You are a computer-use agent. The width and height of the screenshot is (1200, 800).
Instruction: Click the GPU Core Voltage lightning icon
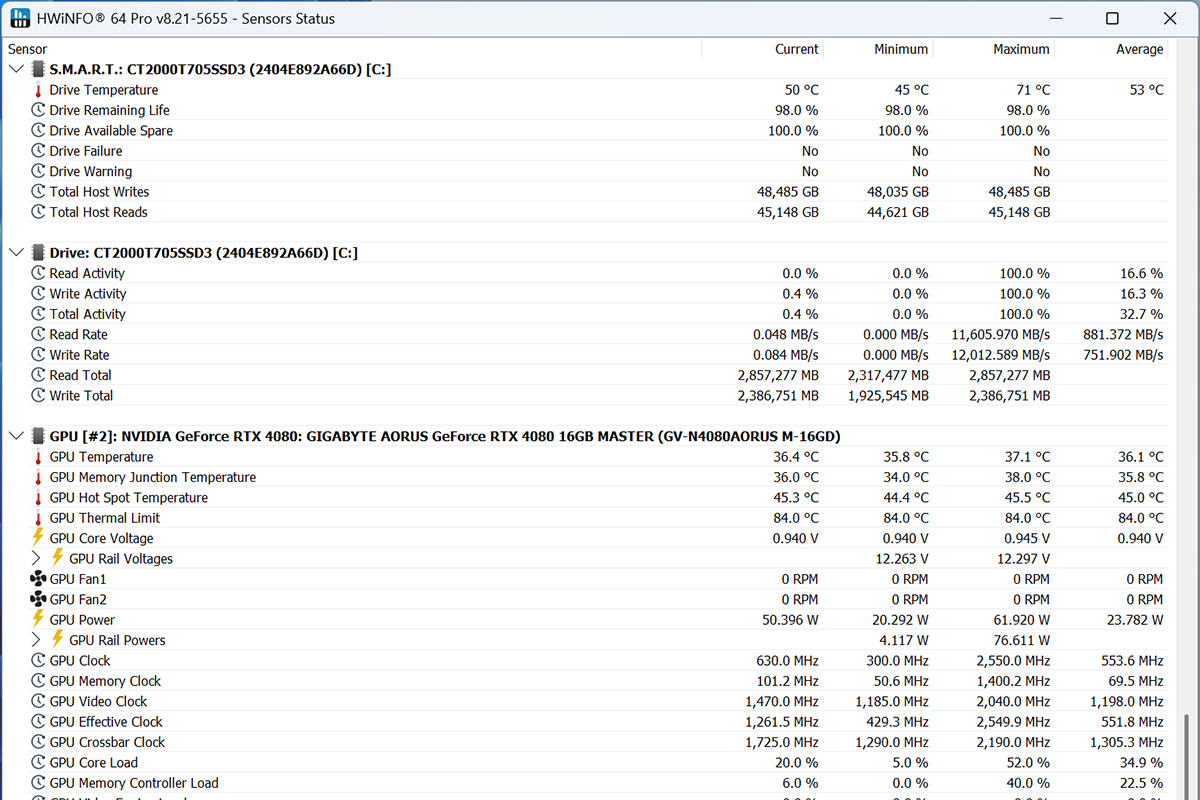click(x=39, y=538)
